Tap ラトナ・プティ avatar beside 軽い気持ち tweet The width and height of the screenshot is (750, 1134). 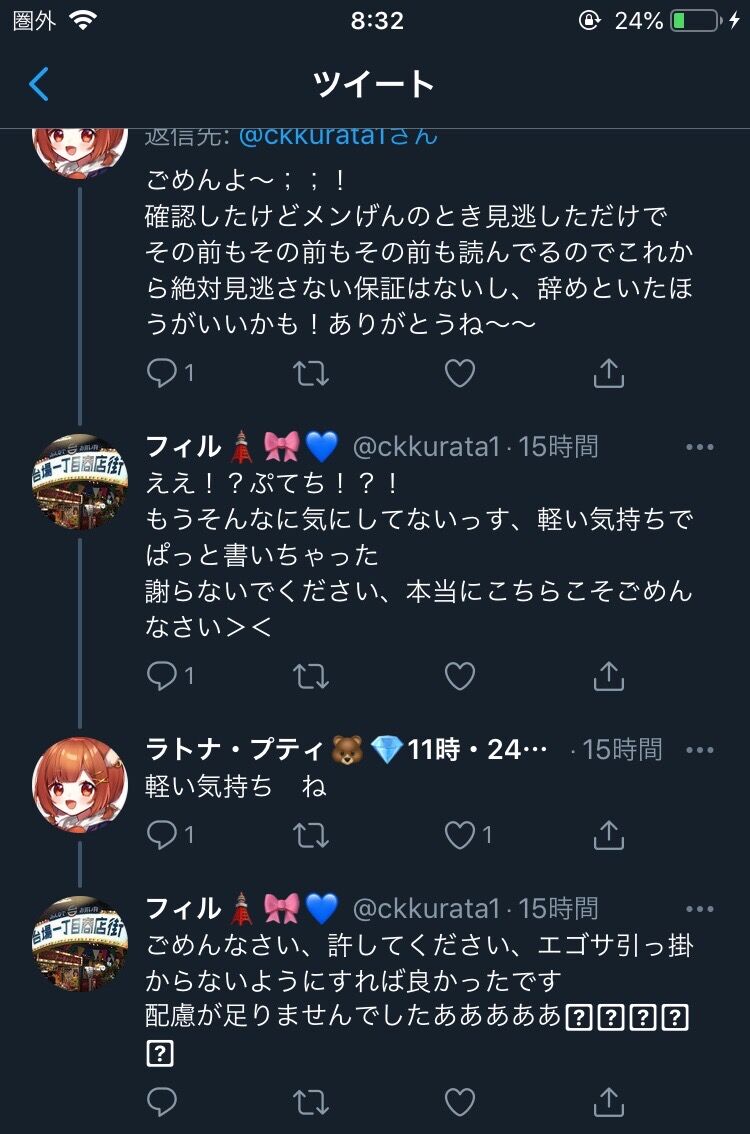(80, 785)
